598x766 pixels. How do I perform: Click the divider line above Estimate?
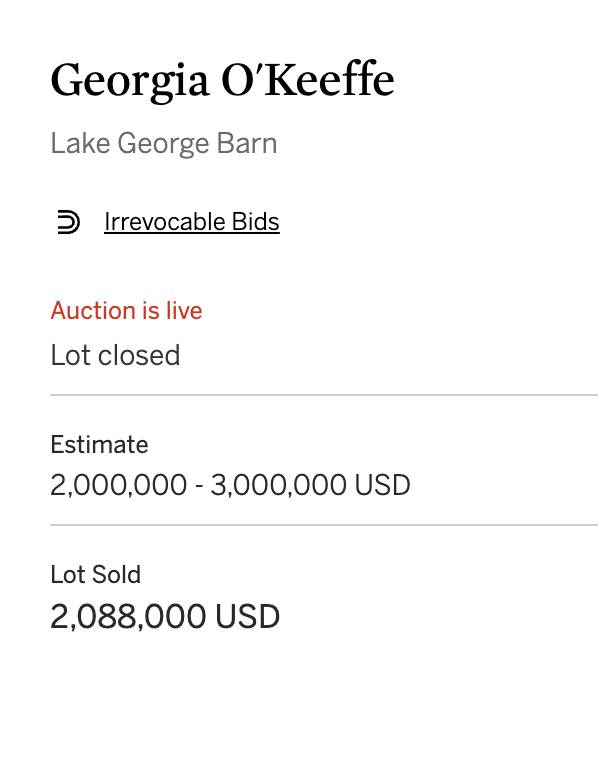click(x=324, y=395)
